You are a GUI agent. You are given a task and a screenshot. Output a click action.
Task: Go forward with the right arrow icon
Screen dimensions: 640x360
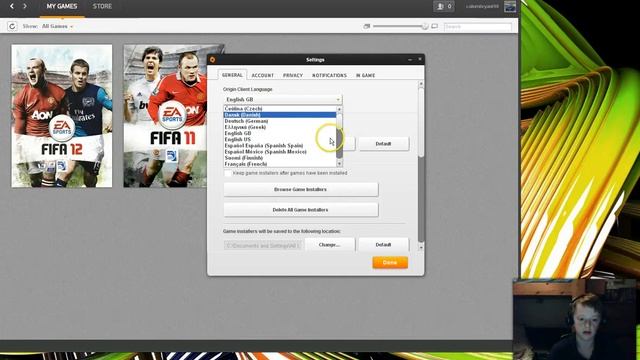(25, 6)
